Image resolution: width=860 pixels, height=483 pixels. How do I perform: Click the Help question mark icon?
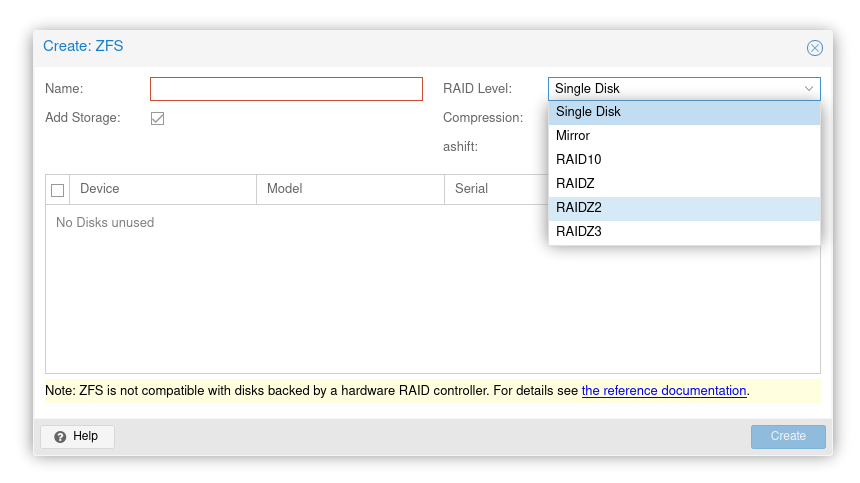pos(60,437)
